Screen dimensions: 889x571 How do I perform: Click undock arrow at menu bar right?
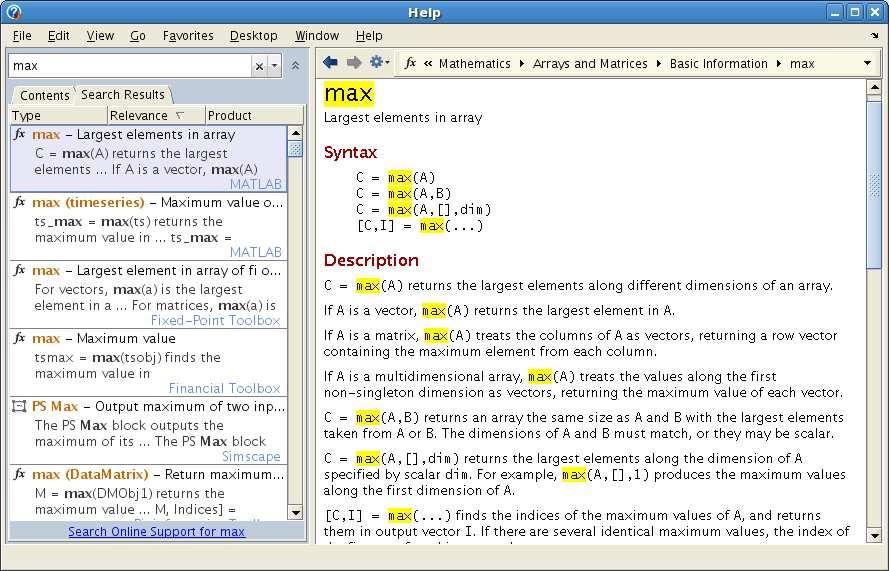[874, 36]
